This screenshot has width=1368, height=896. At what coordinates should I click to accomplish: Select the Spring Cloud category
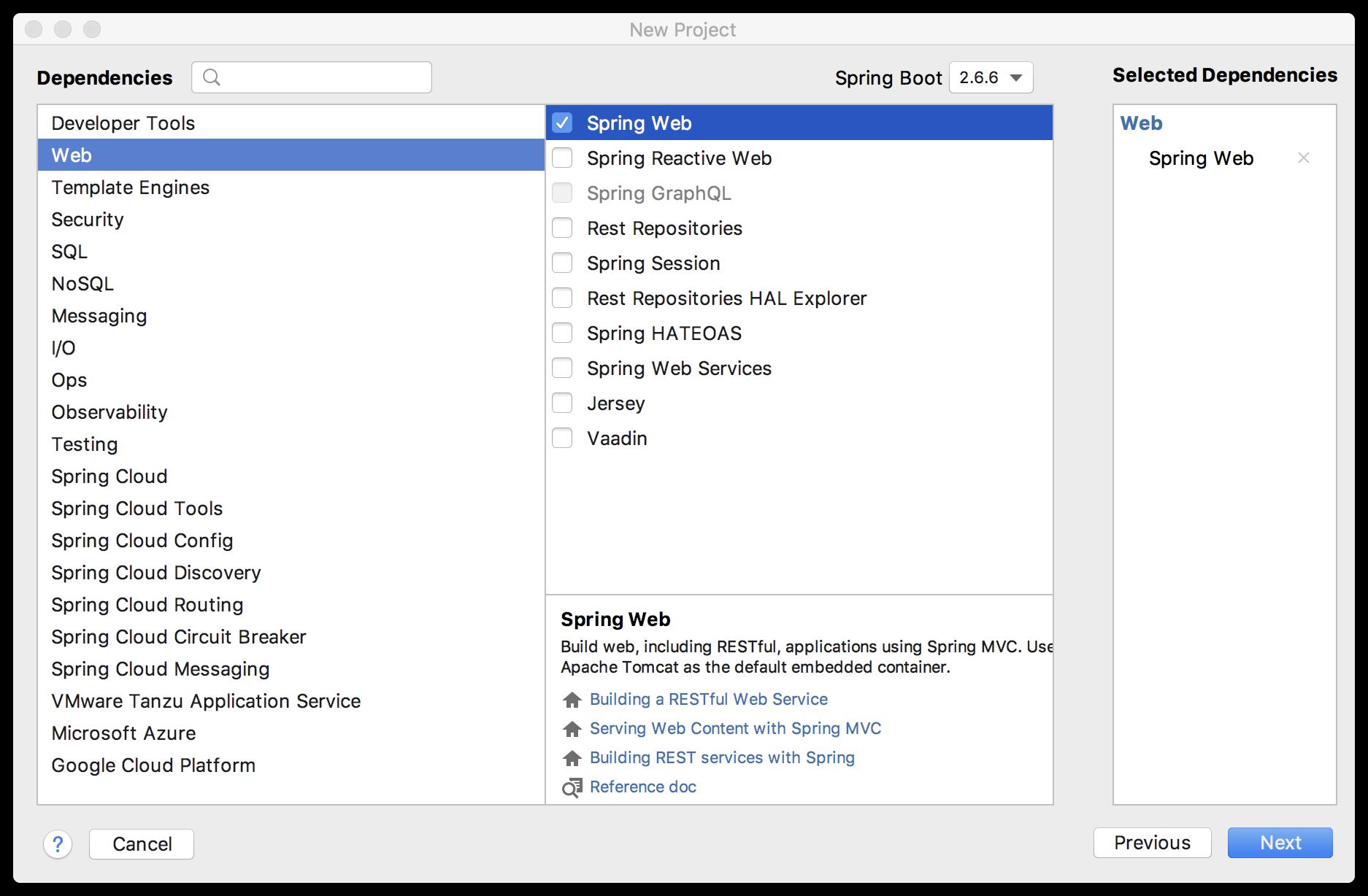(x=291, y=476)
